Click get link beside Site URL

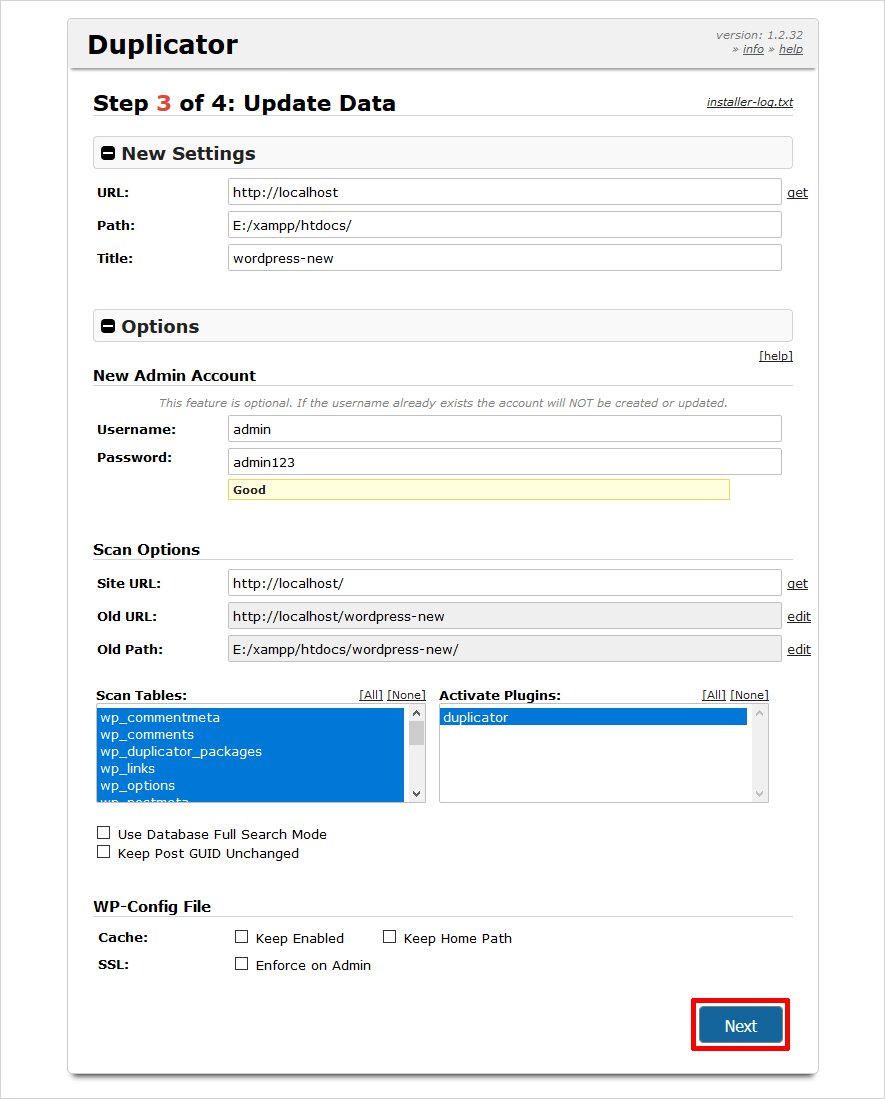797,584
